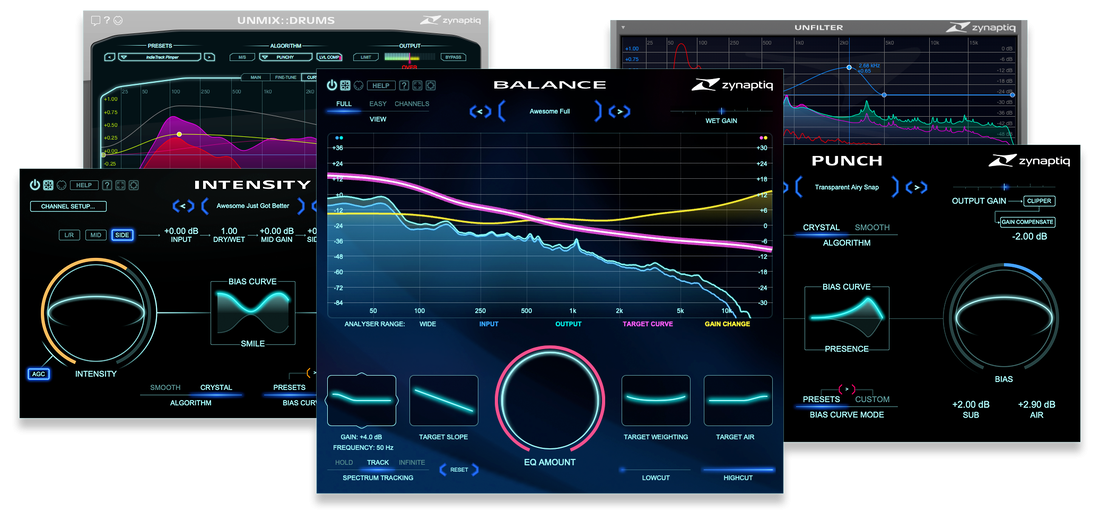Switch Balance view to Easy
This screenshot has width=1100, height=521.
coord(378,104)
